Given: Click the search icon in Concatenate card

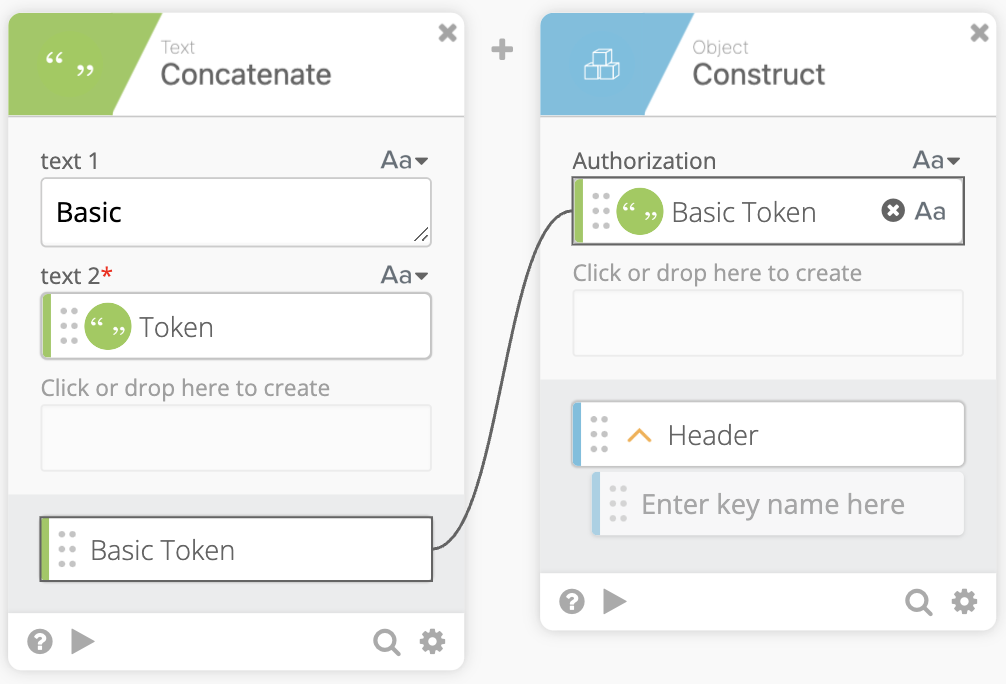Looking at the screenshot, I should click(x=387, y=642).
